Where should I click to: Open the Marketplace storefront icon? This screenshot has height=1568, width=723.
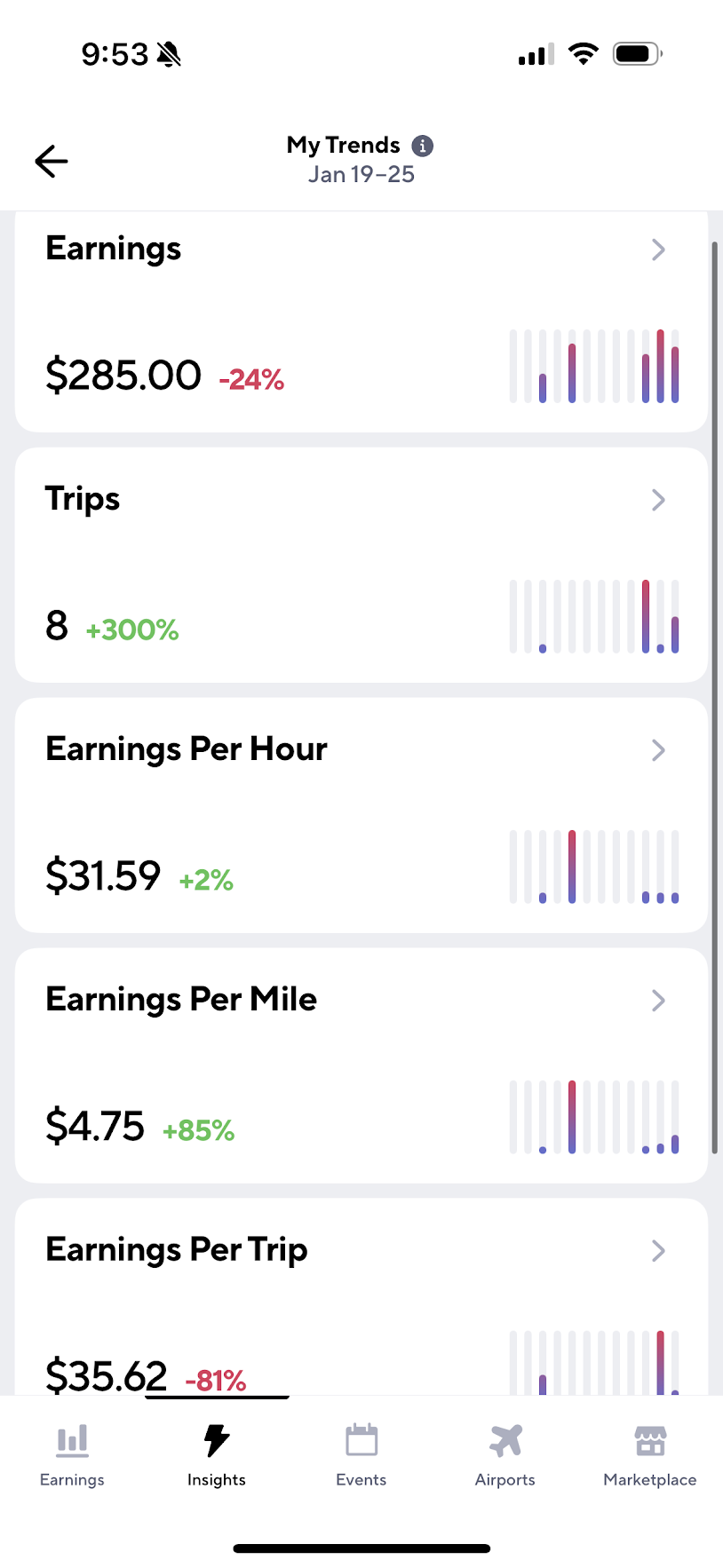tap(650, 1440)
